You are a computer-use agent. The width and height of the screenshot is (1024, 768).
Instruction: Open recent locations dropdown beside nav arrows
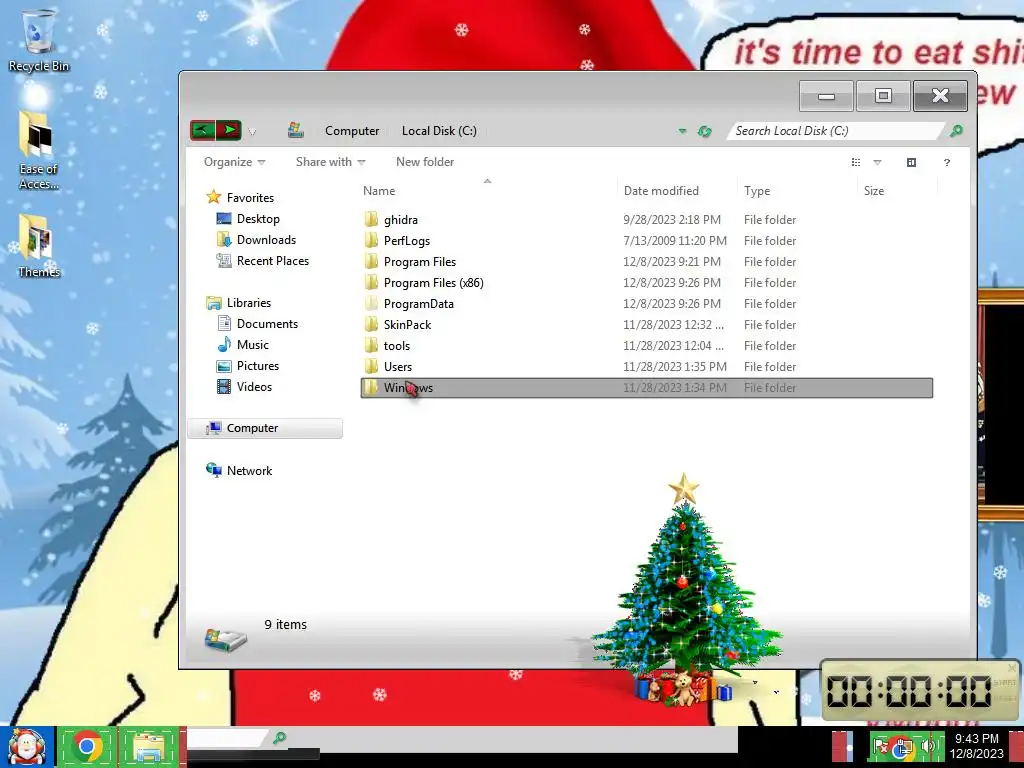[x=252, y=132]
